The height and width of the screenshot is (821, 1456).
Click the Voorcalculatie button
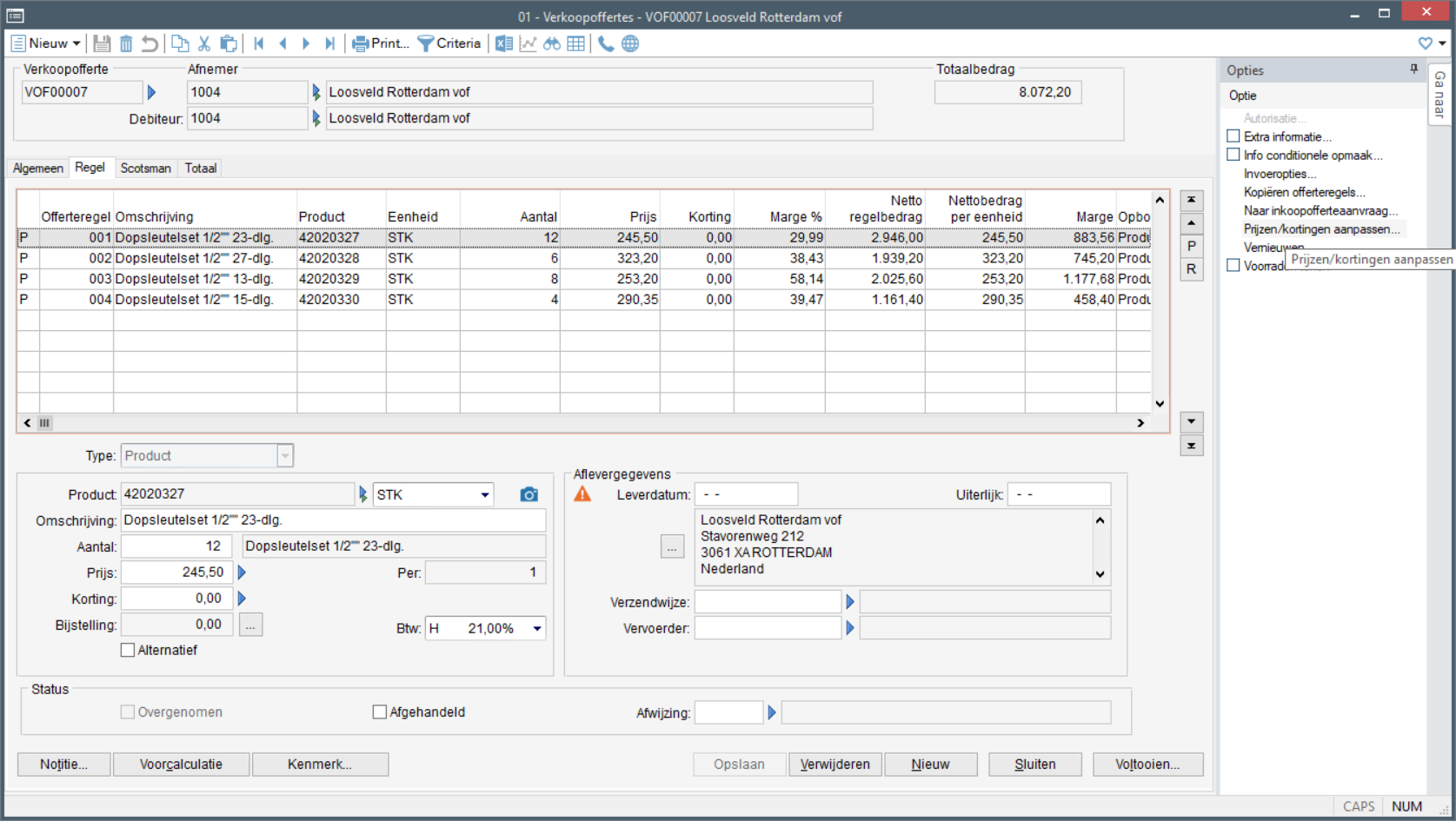181,765
